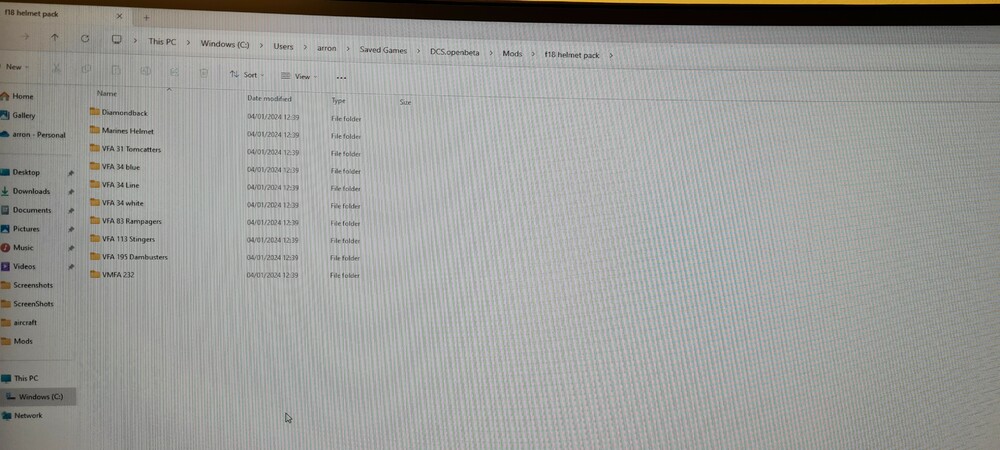Select the VFA 34 white folder name

(x=122, y=203)
